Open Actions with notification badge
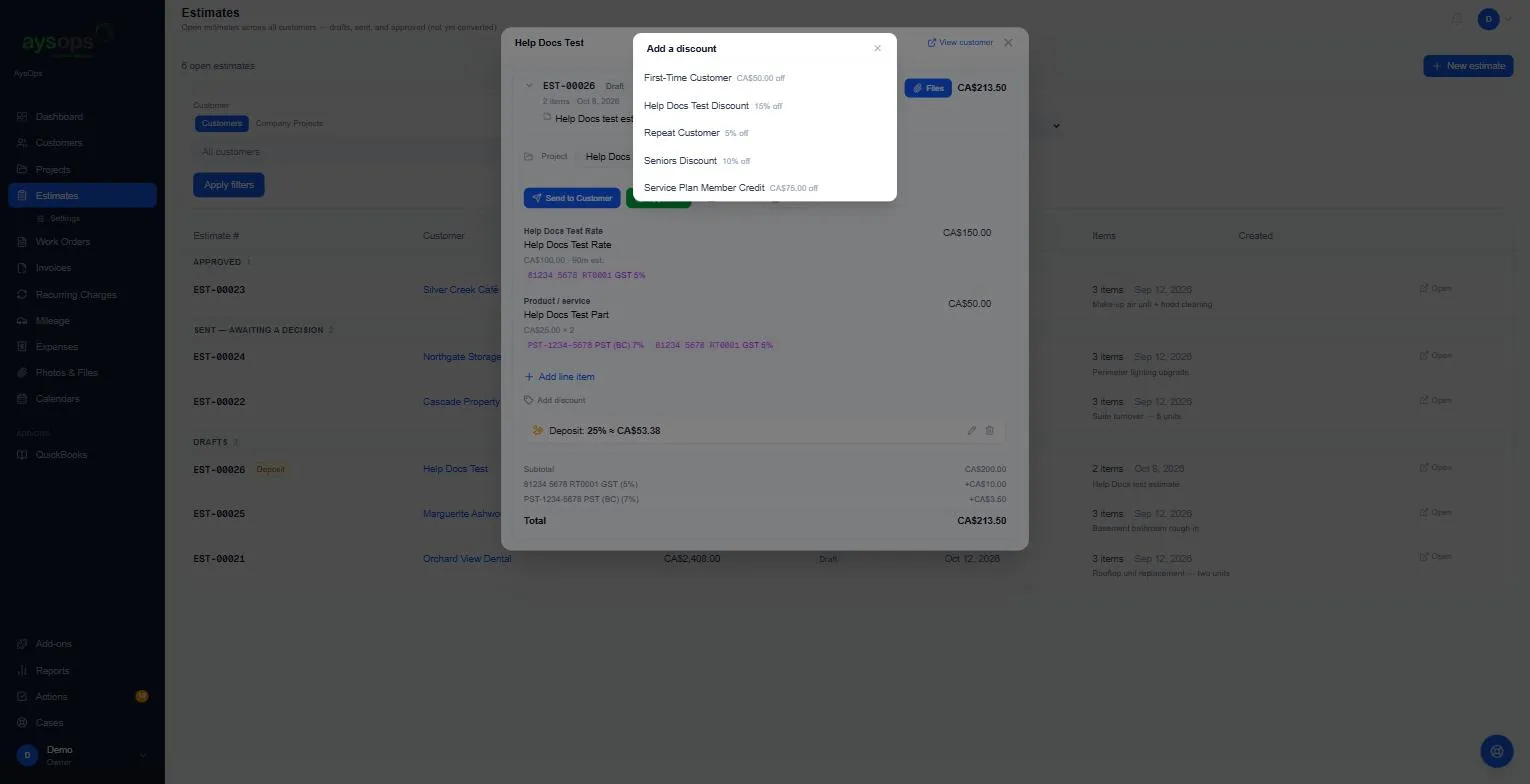 82,697
